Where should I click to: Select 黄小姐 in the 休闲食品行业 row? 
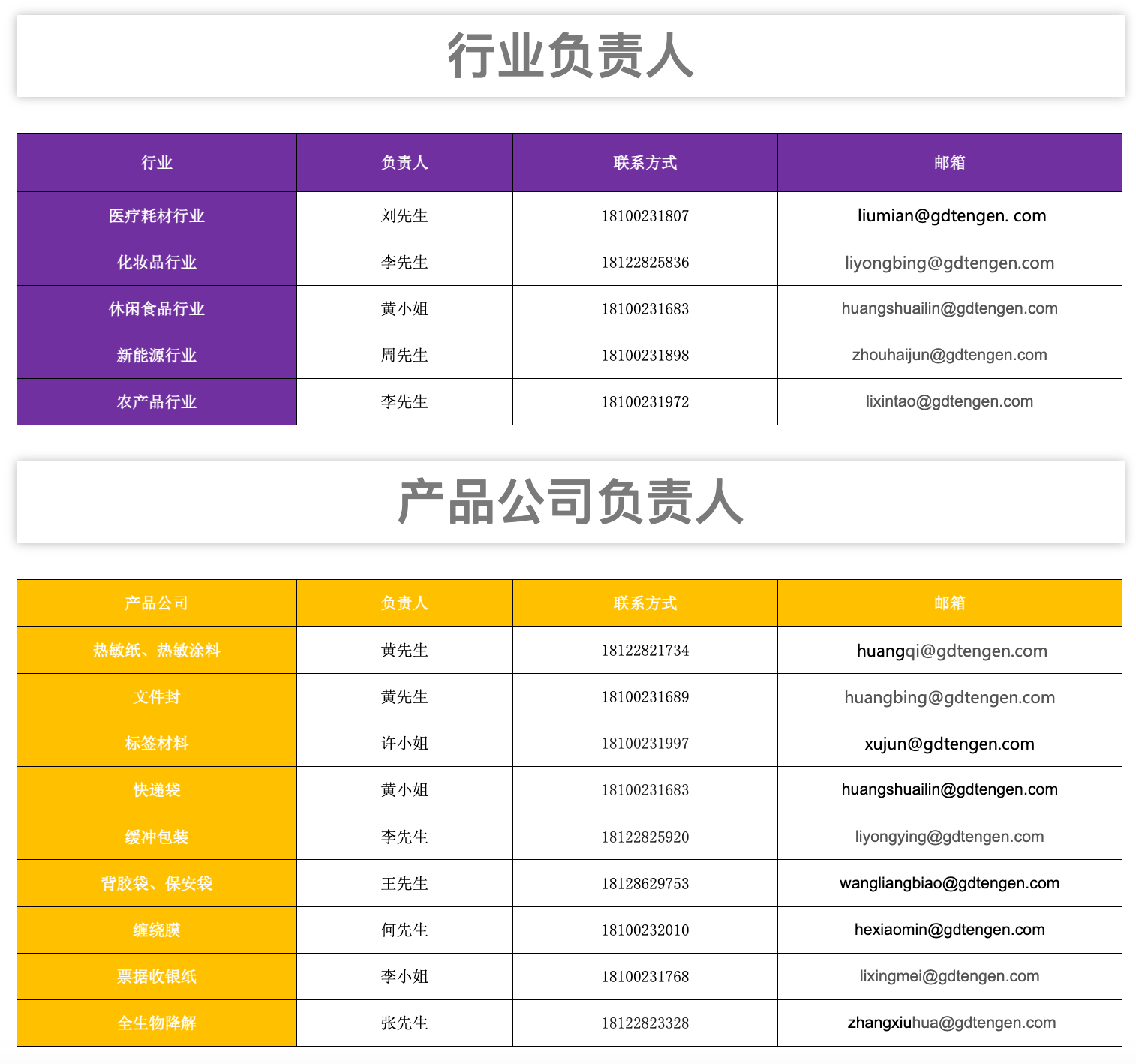(x=404, y=309)
